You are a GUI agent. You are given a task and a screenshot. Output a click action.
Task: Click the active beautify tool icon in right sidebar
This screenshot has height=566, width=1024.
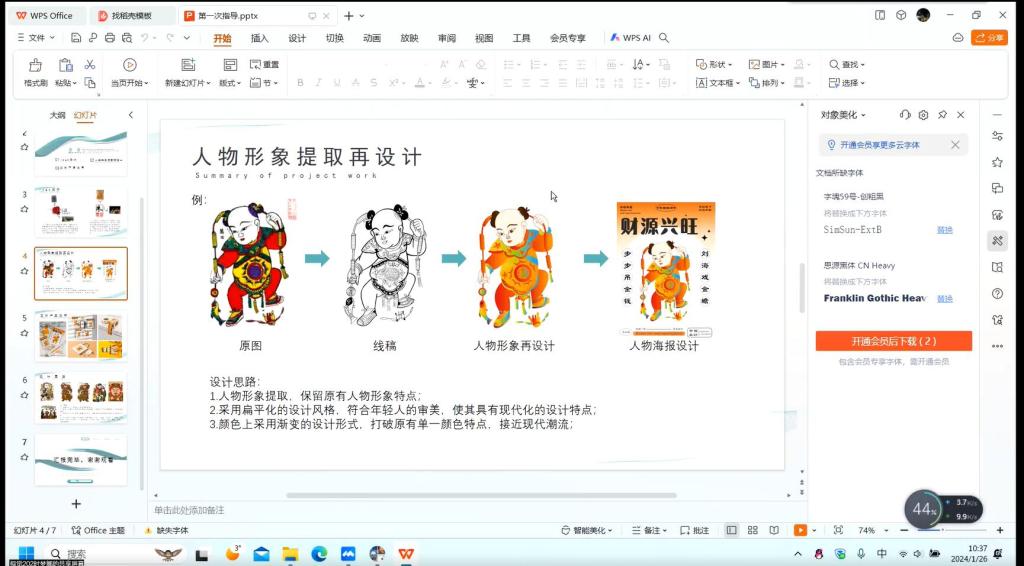(997, 241)
